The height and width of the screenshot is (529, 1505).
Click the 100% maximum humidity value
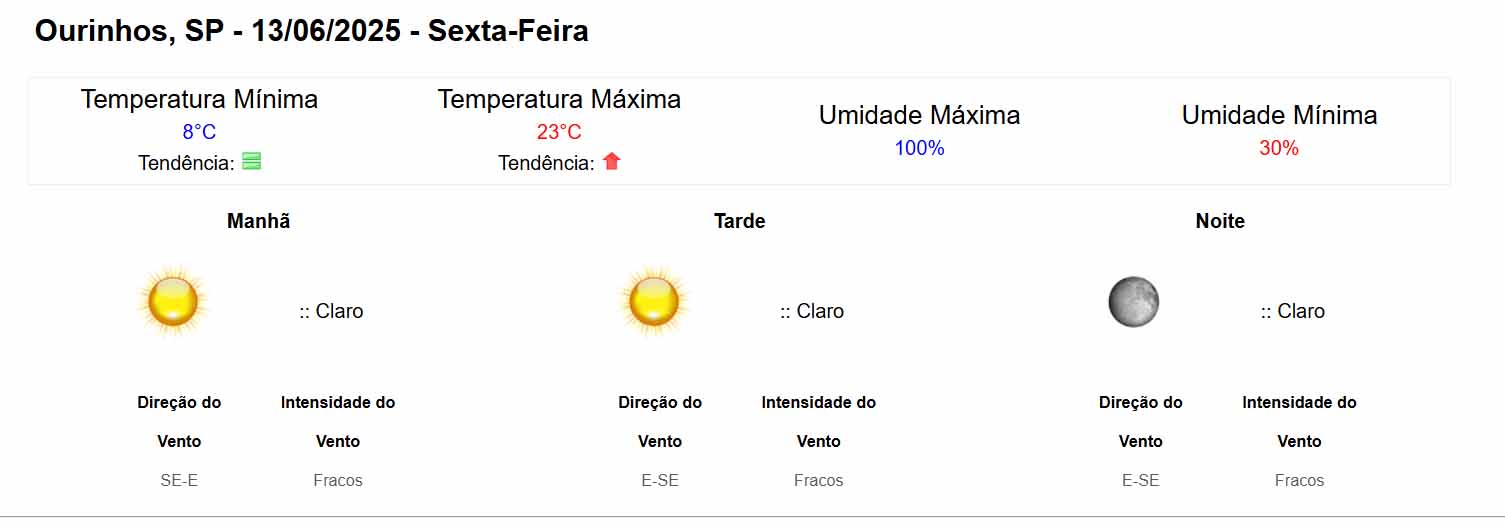919,148
